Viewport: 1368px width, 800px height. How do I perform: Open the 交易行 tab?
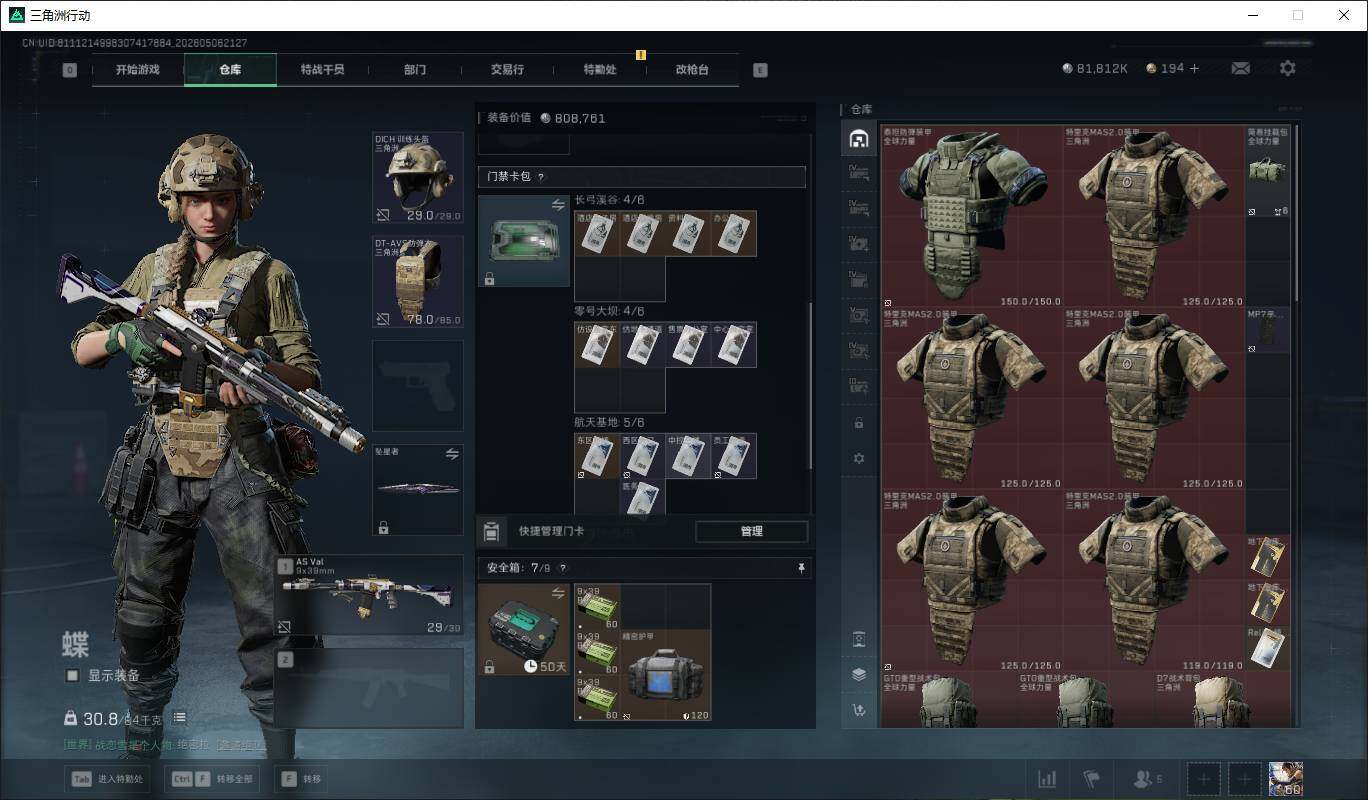(507, 70)
